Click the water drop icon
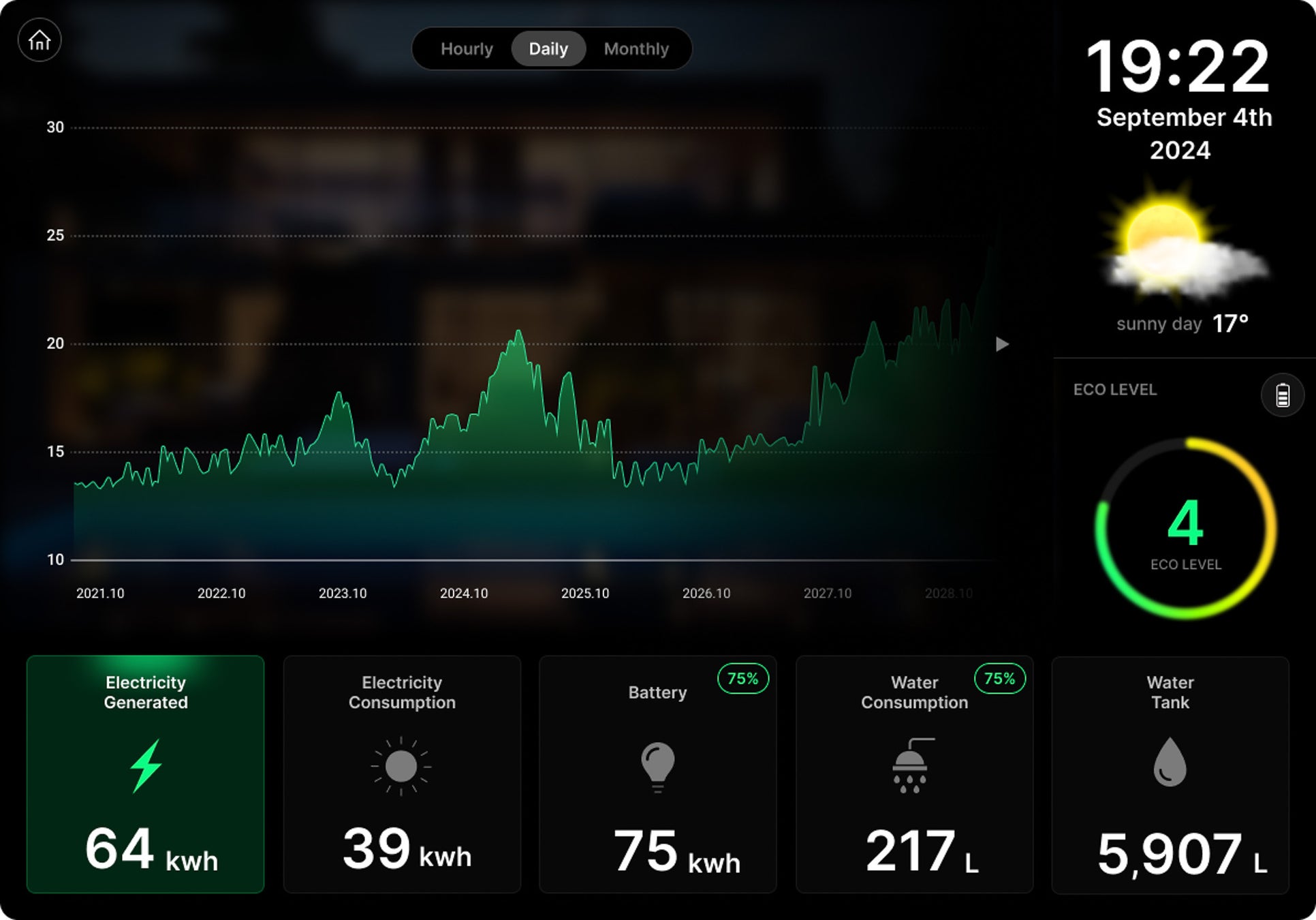 click(1170, 762)
